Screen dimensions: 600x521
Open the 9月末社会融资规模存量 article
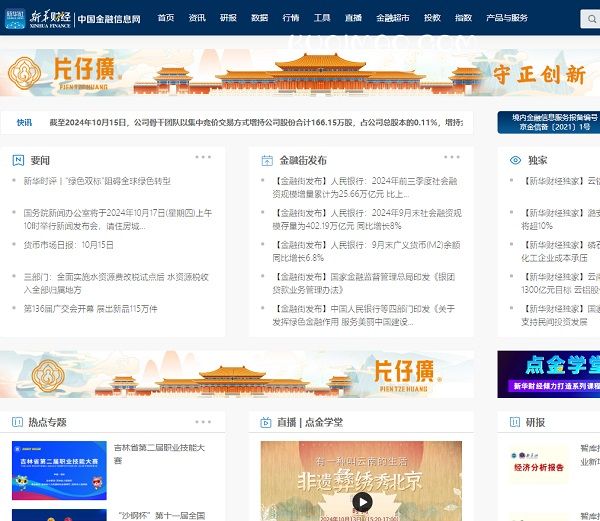click(367, 219)
